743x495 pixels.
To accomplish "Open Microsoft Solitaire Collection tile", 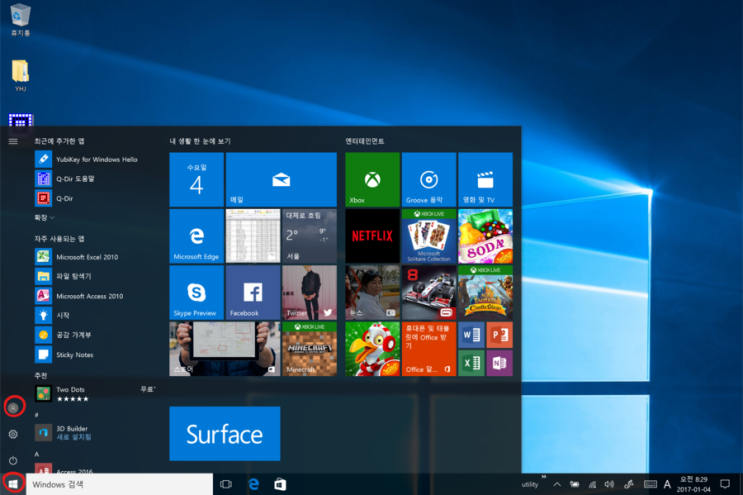I will tap(429, 236).
